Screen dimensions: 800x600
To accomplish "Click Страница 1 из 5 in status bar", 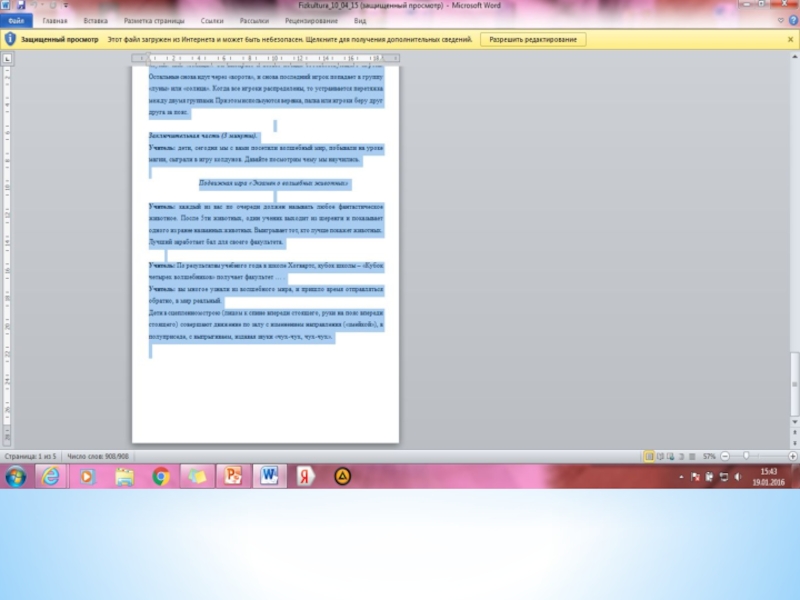I will coord(31,457).
